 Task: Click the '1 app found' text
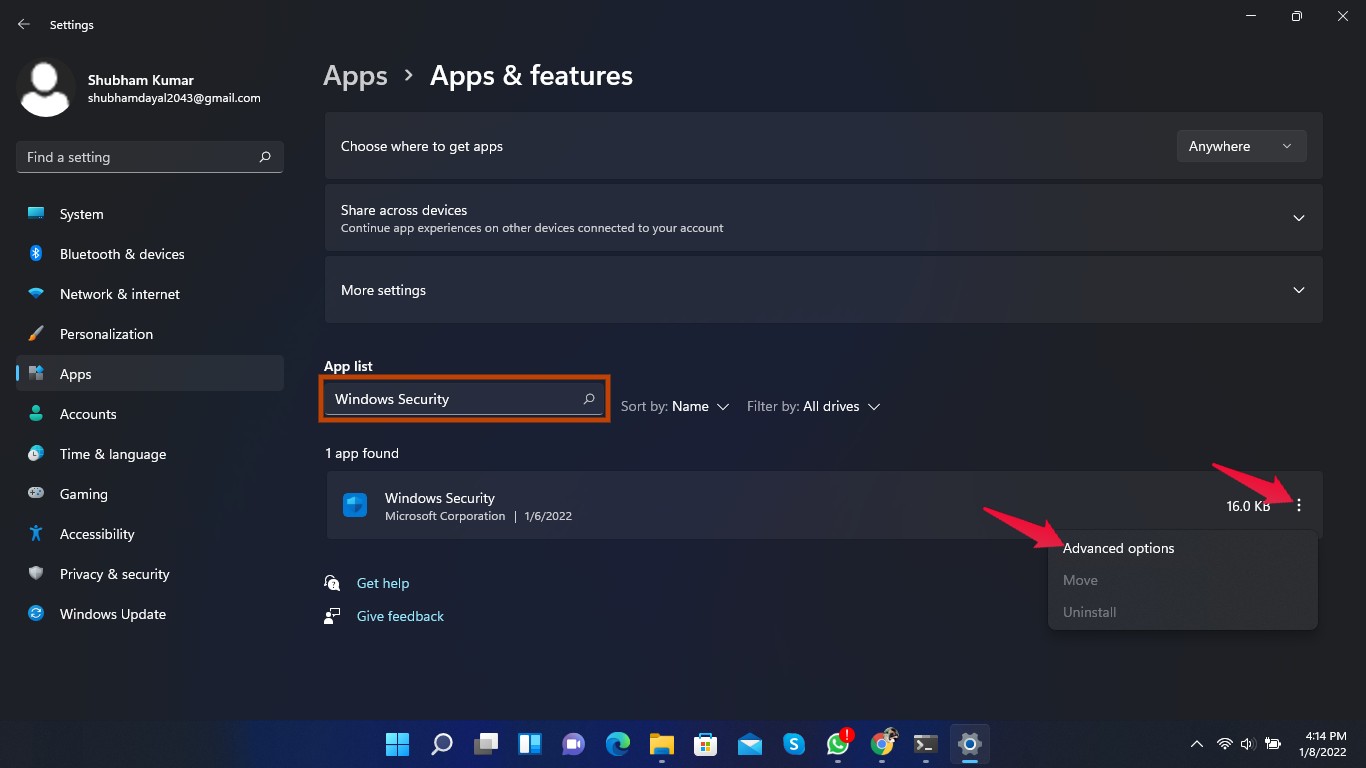coord(362,453)
